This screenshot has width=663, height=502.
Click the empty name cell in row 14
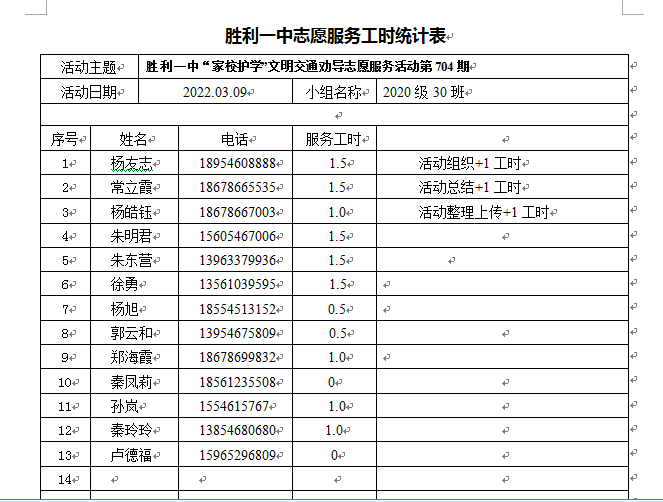coord(134,479)
